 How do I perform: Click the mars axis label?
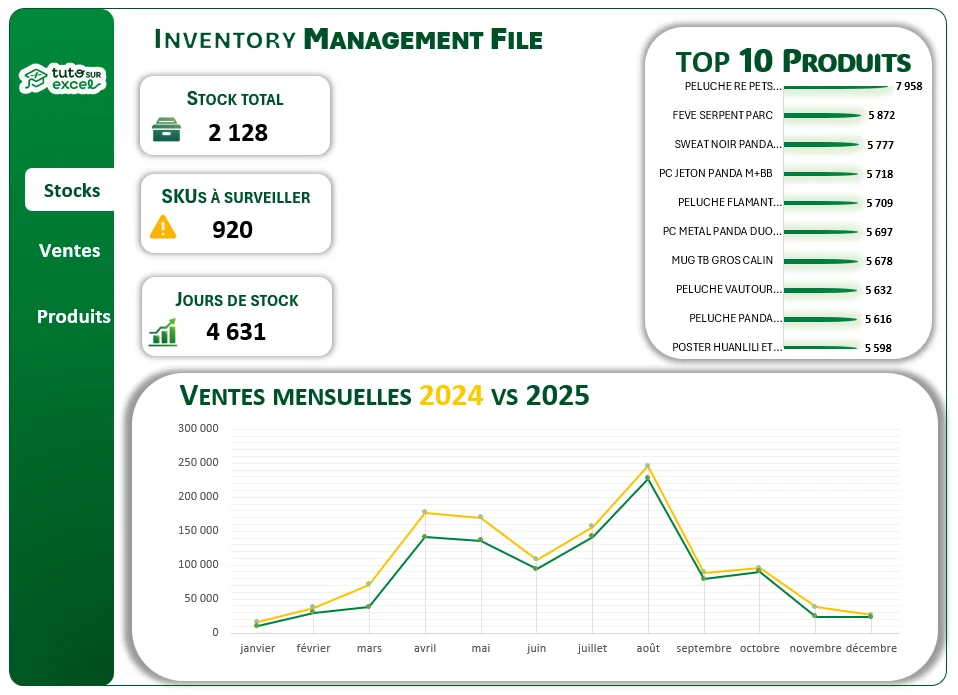pos(369,648)
